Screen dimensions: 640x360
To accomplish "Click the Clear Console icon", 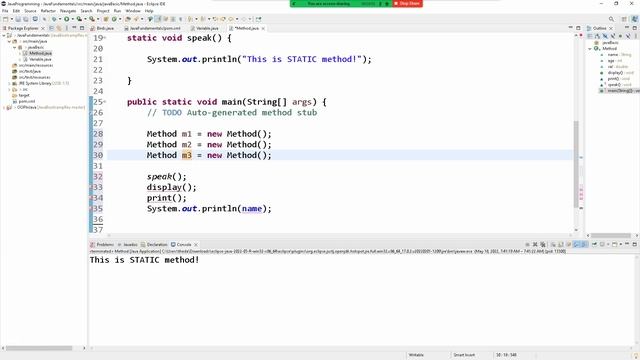I will point(553,244).
